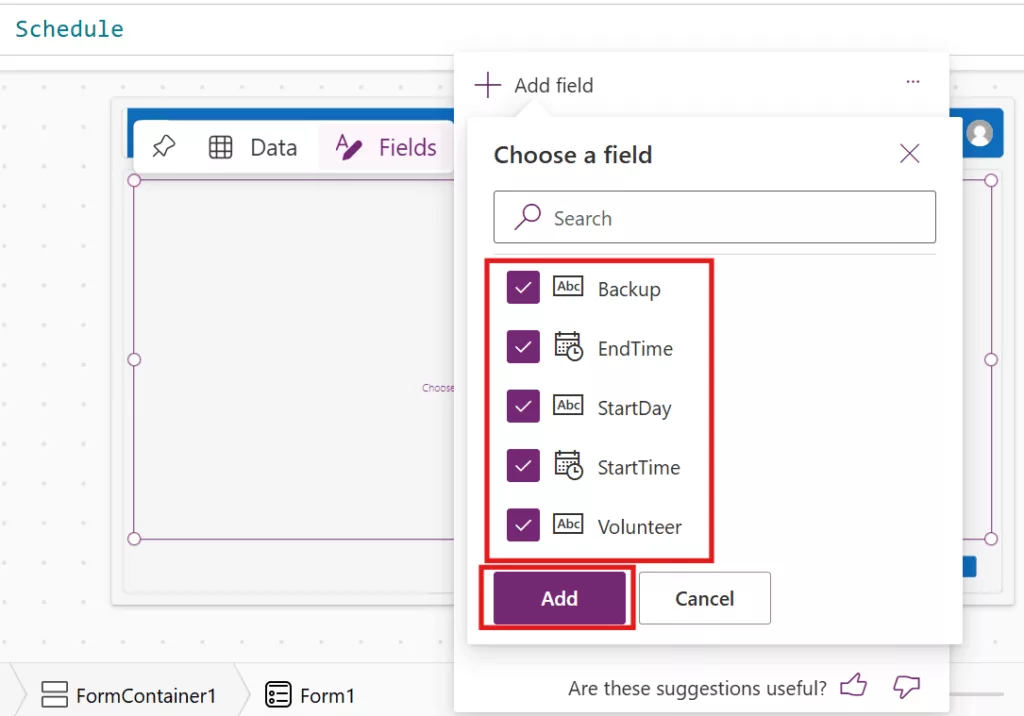This screenshot has width=1024, height=716.
Task: Click the search magnifier icon in the field search box
Action: [524, 217]
